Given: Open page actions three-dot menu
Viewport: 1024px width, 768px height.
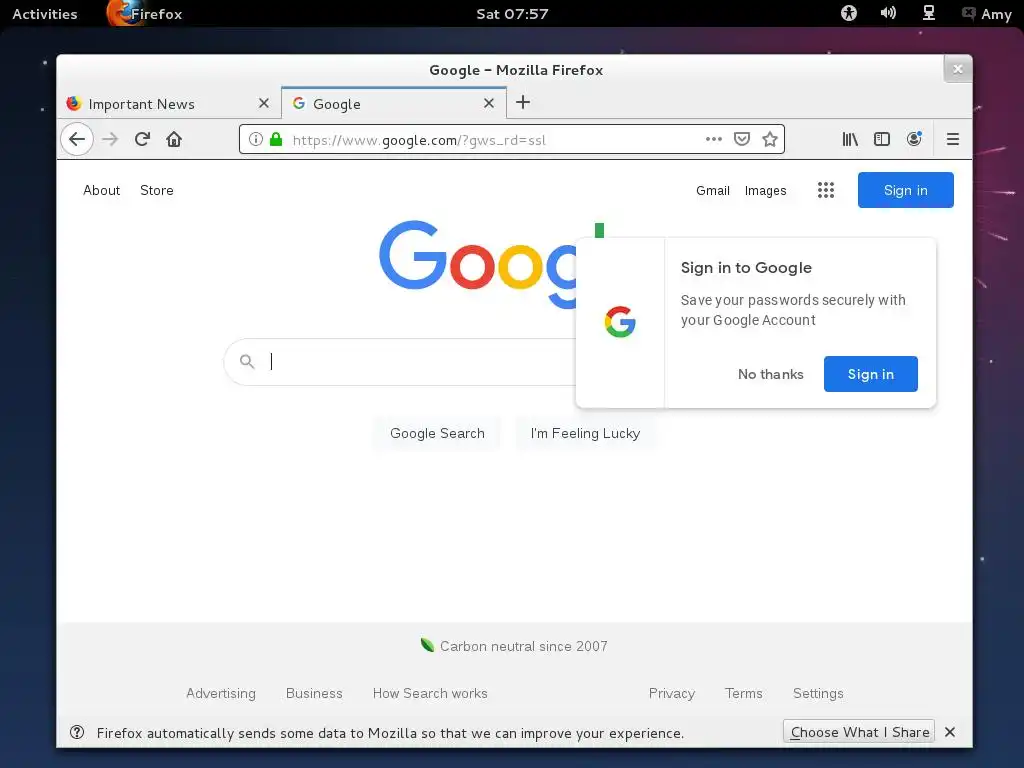Looking at the screenshot, I should (x=714, y=139).
